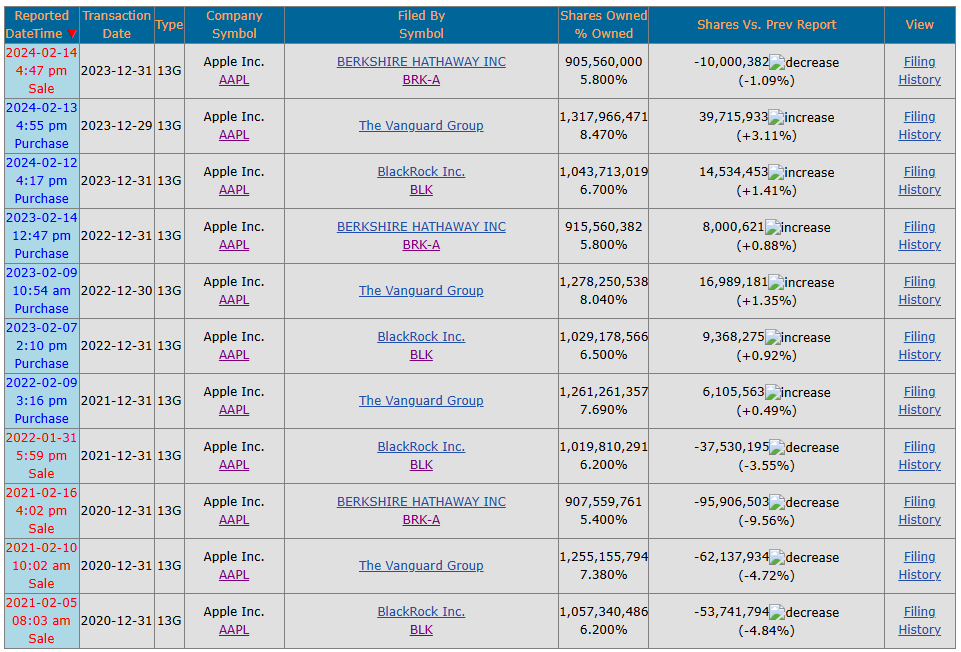Open History link in 2023-02-09 row
Screen dimensions: 961x652
tap(919, 300)
